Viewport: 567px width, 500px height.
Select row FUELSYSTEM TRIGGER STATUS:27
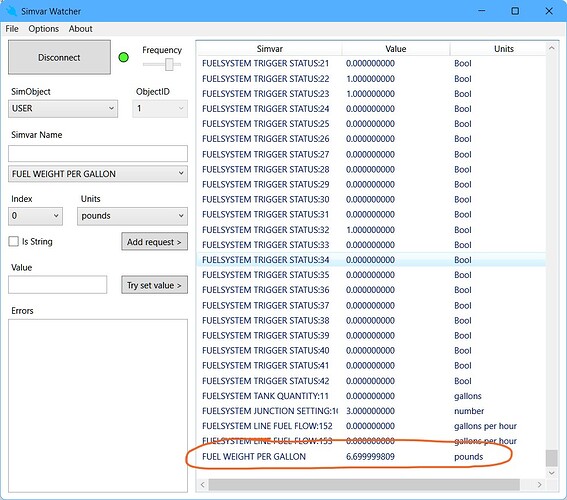(372, 154)
